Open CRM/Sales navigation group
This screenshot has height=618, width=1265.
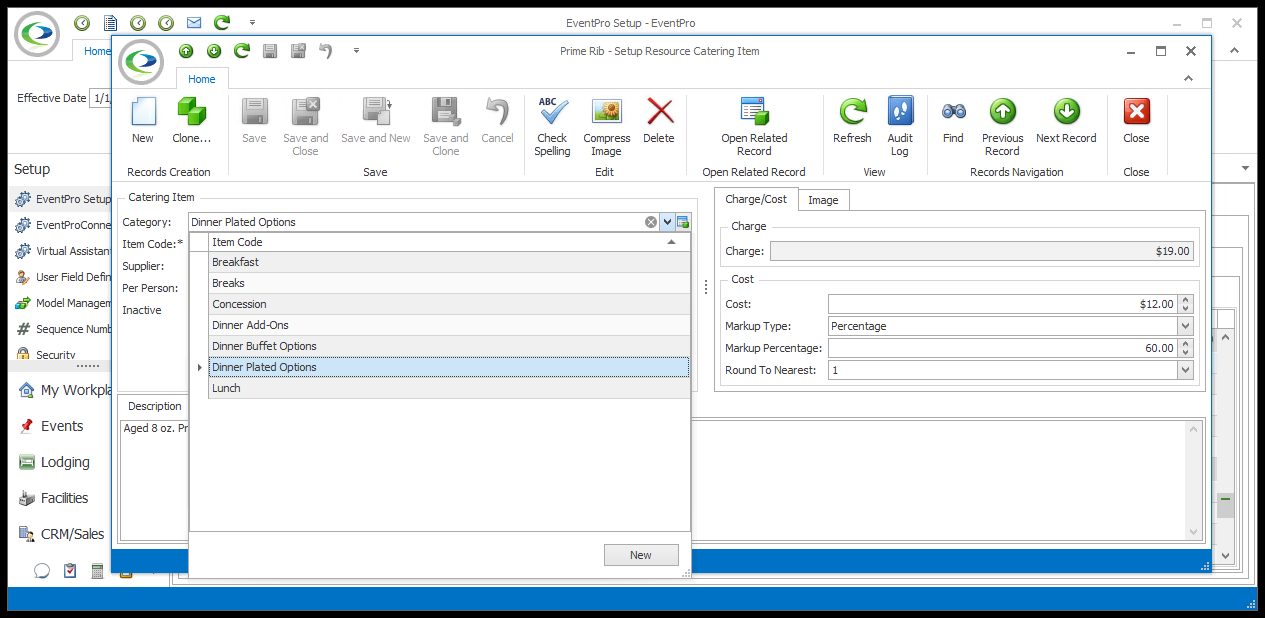(60, 534)
